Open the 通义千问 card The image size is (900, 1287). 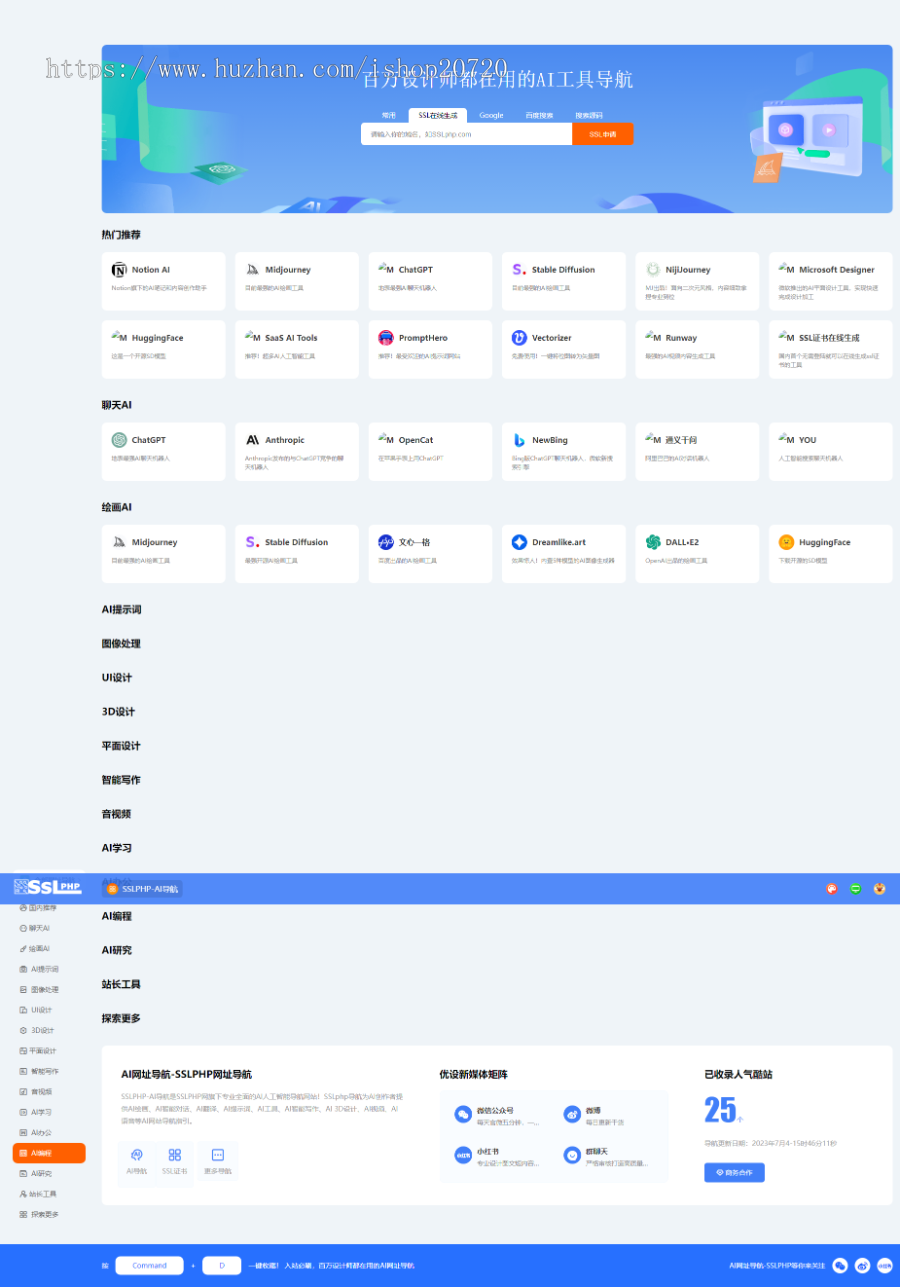coord(697,451)
